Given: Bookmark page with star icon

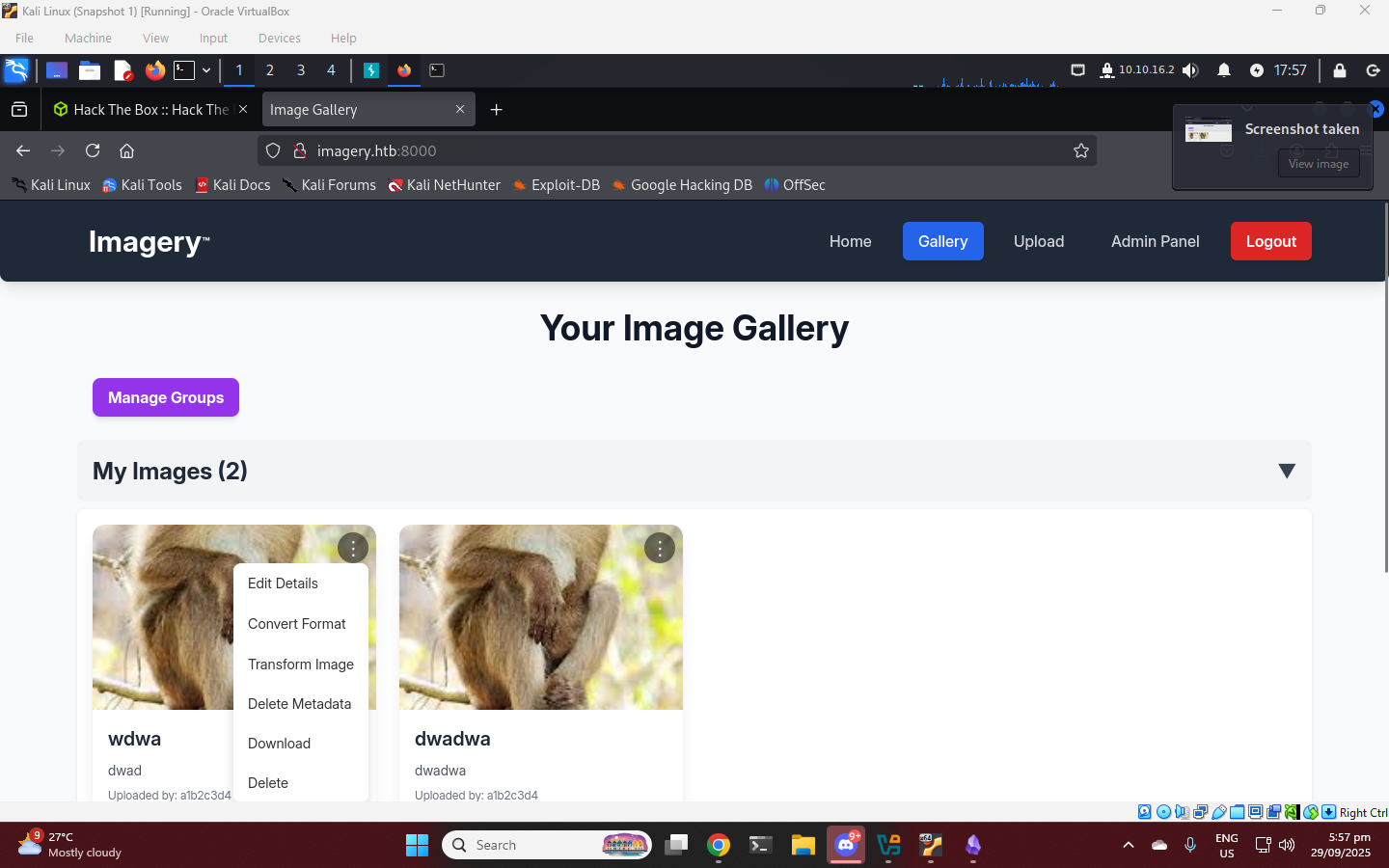Looking at the screenshot, I should click(1080, 150).
